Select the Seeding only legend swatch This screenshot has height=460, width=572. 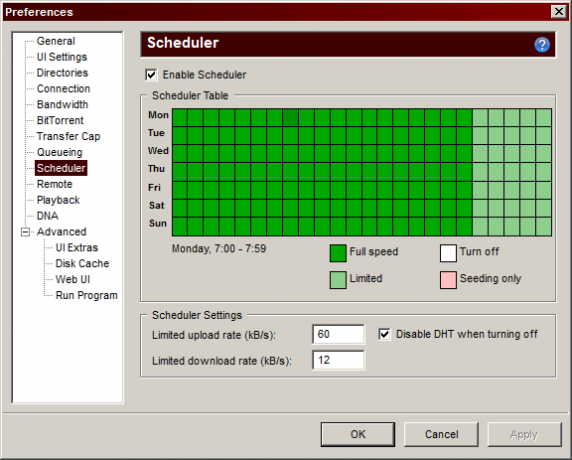coord(448,280)
